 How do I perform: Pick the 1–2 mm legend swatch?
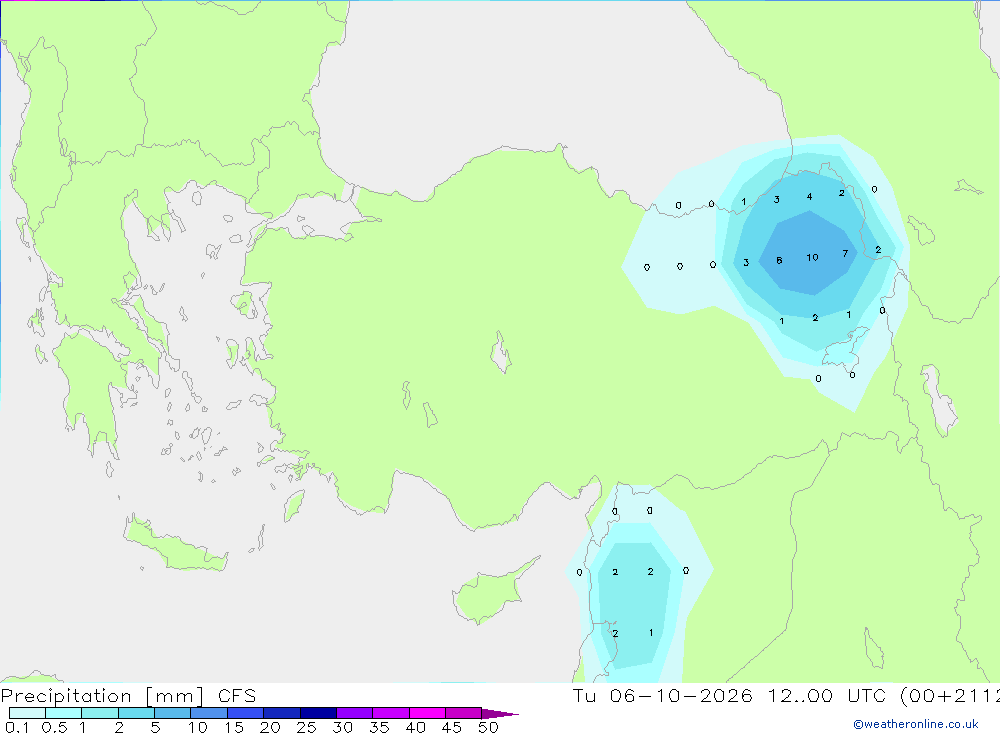click(100, 713)
